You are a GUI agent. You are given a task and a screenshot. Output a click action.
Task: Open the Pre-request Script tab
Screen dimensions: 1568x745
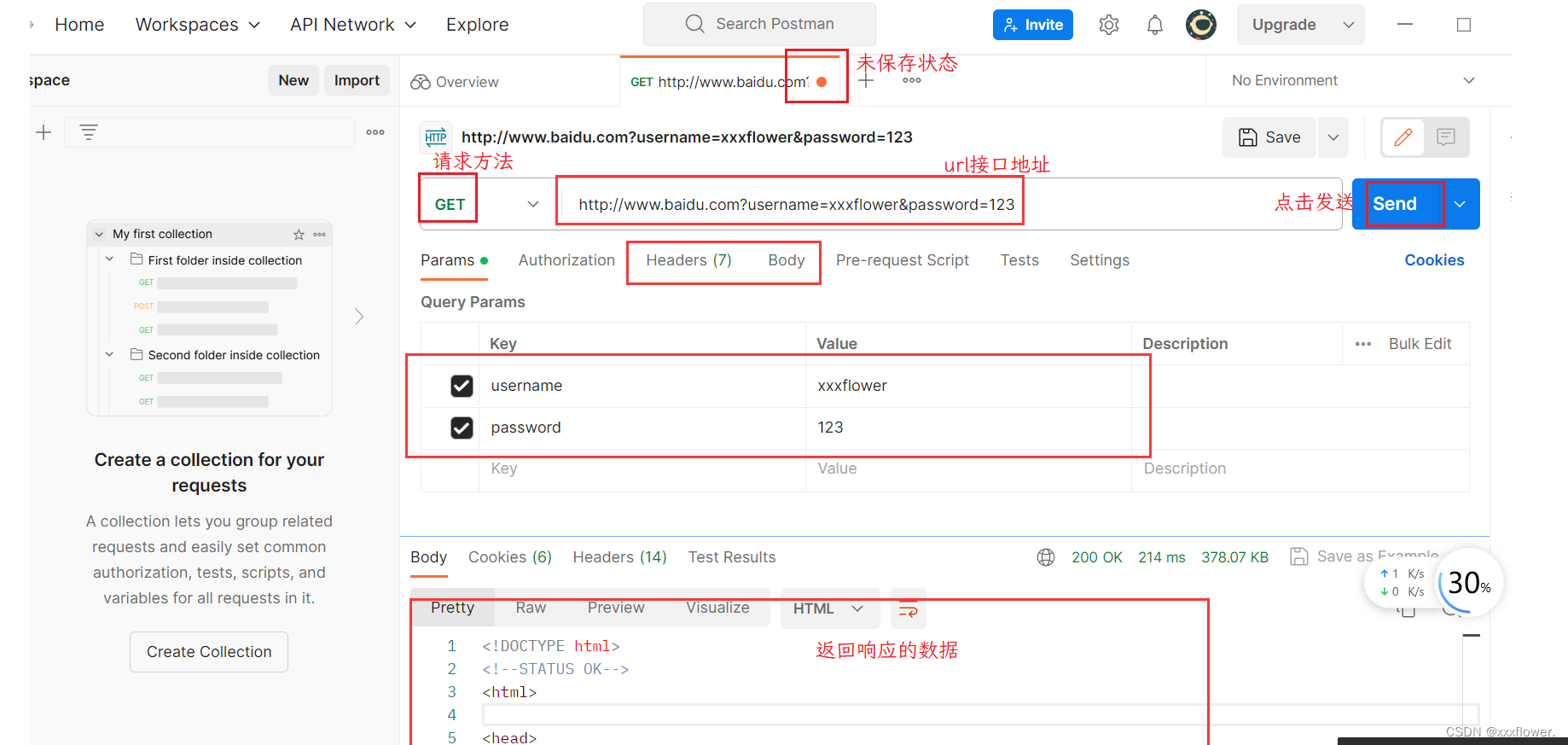[x=902, y=260]
